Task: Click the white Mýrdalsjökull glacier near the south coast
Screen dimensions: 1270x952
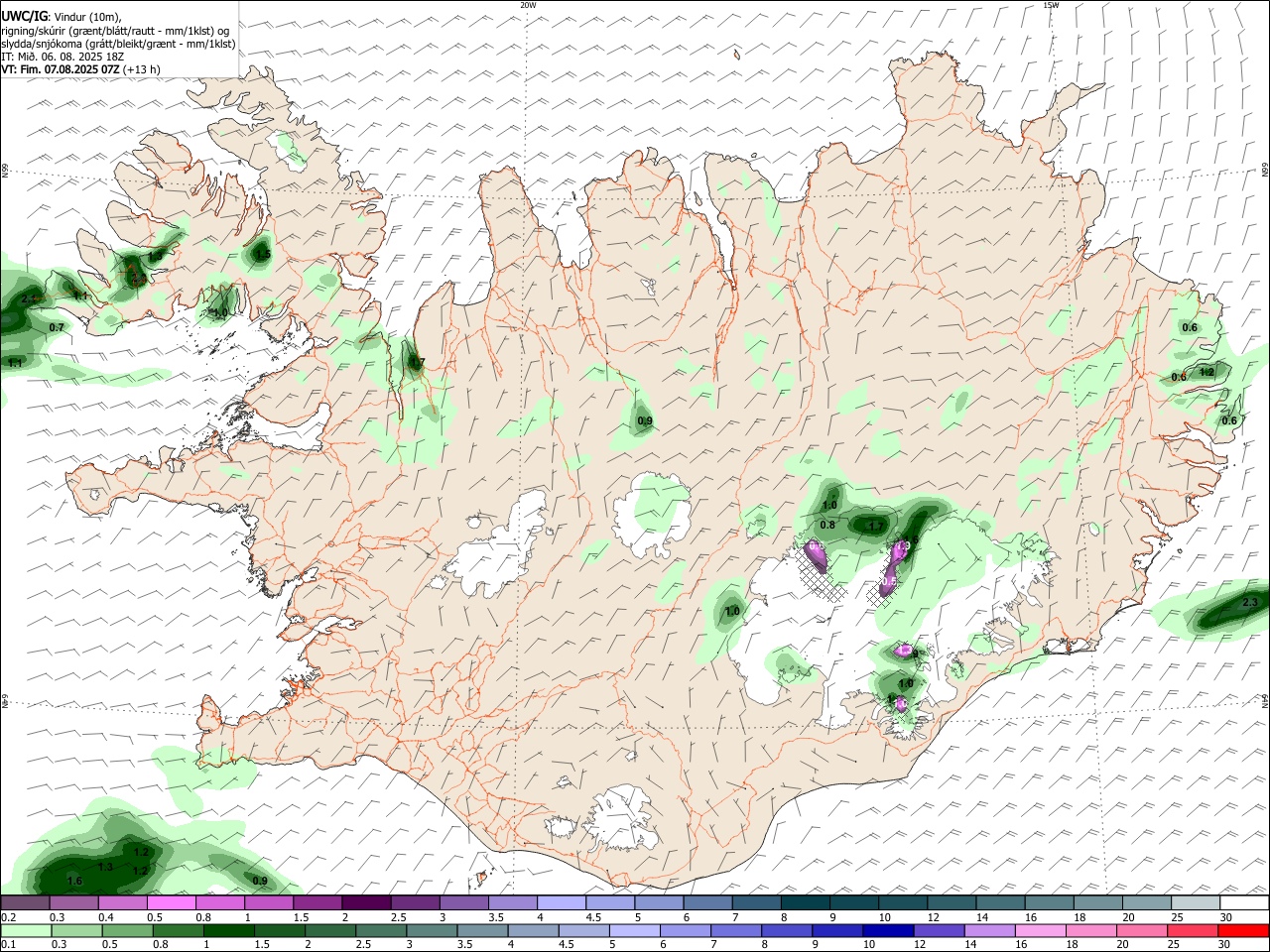Action: coord(623,819)
